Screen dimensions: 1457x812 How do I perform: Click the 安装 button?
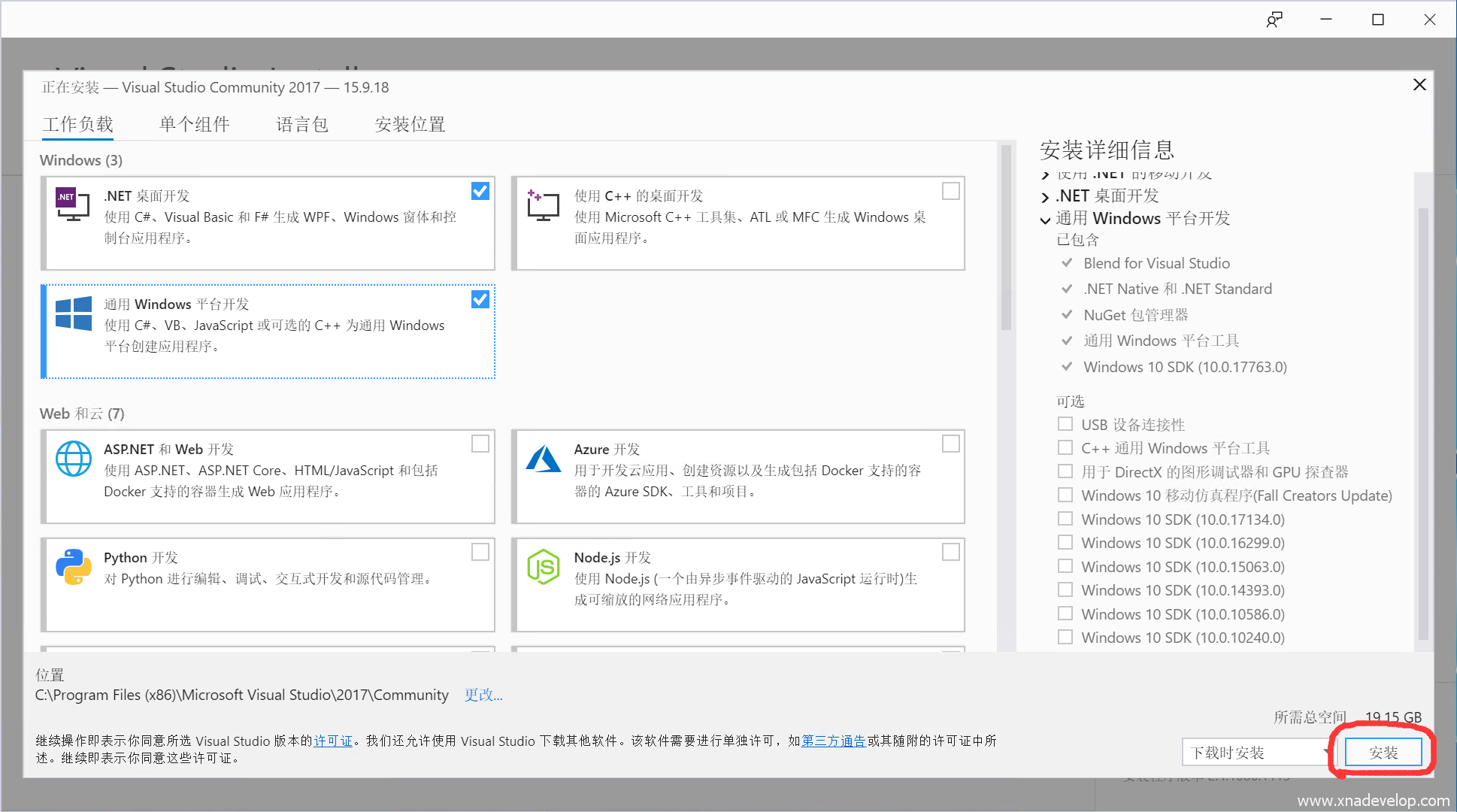pyautogui.click(x=1383, y=752)
